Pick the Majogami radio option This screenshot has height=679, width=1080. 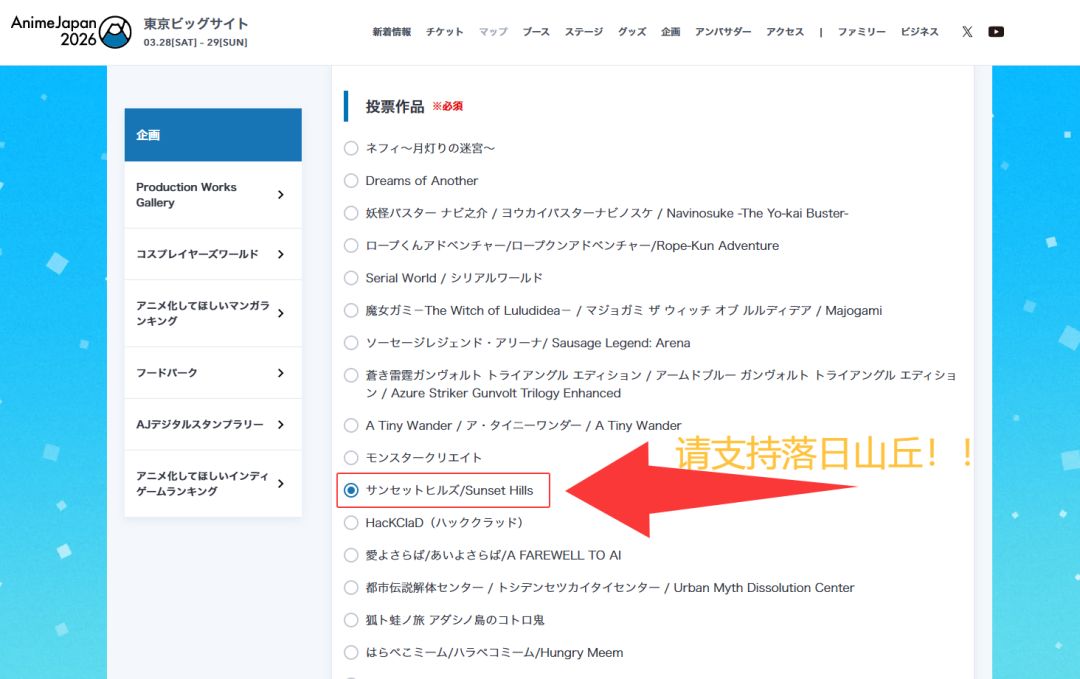coord(351,310)
